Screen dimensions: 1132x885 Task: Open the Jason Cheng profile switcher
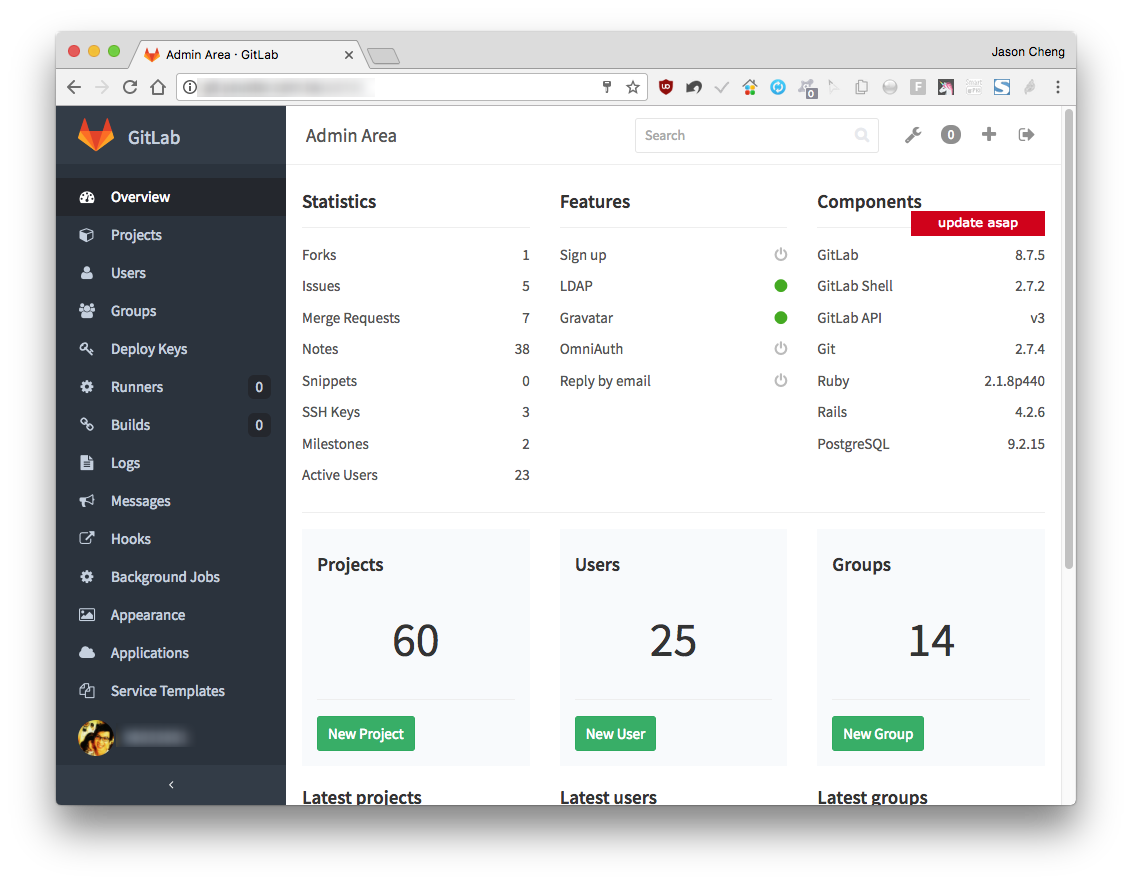pos(1027,52)
